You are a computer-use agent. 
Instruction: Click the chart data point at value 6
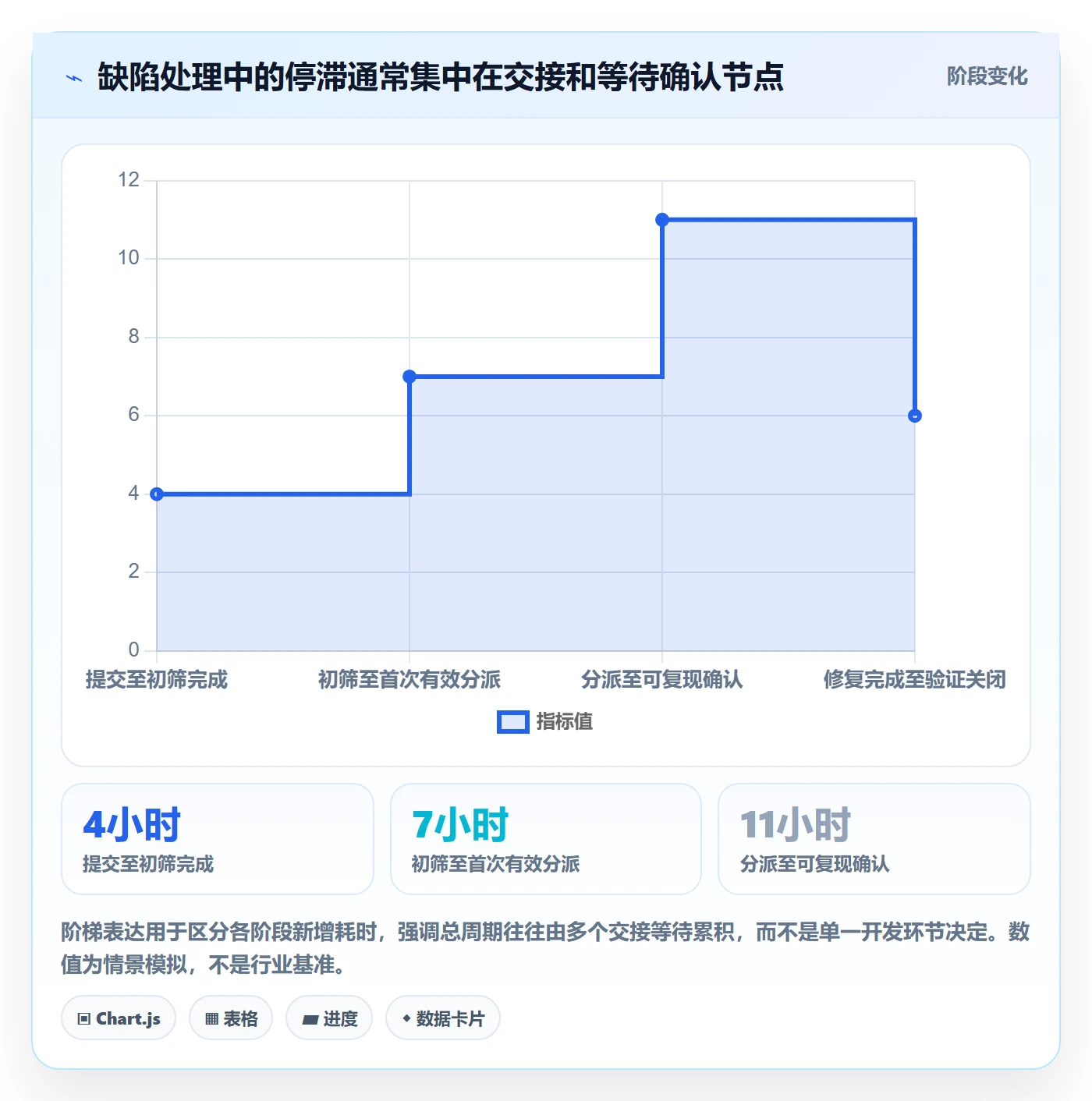coord(915,416)
